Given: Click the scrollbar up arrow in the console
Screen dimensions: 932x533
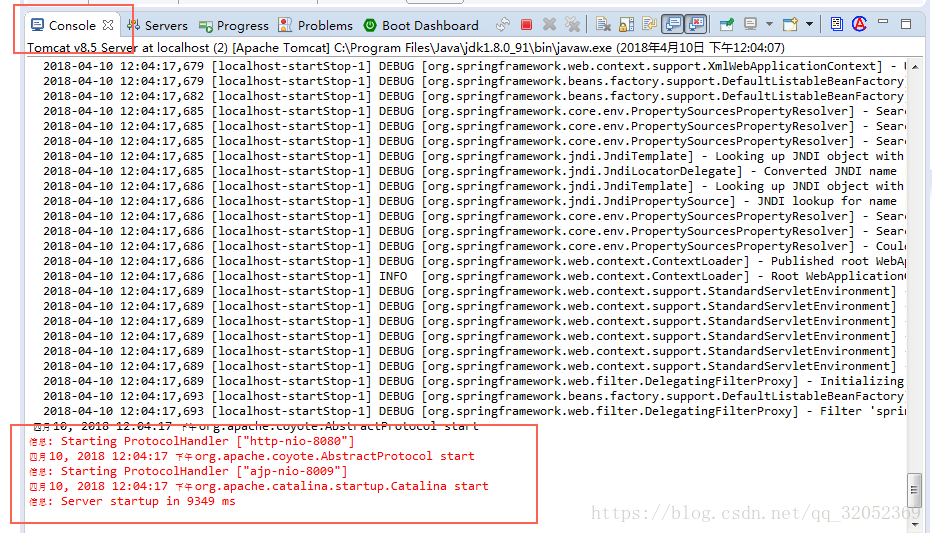Looking at the screenshot, I should pos(915,67).
